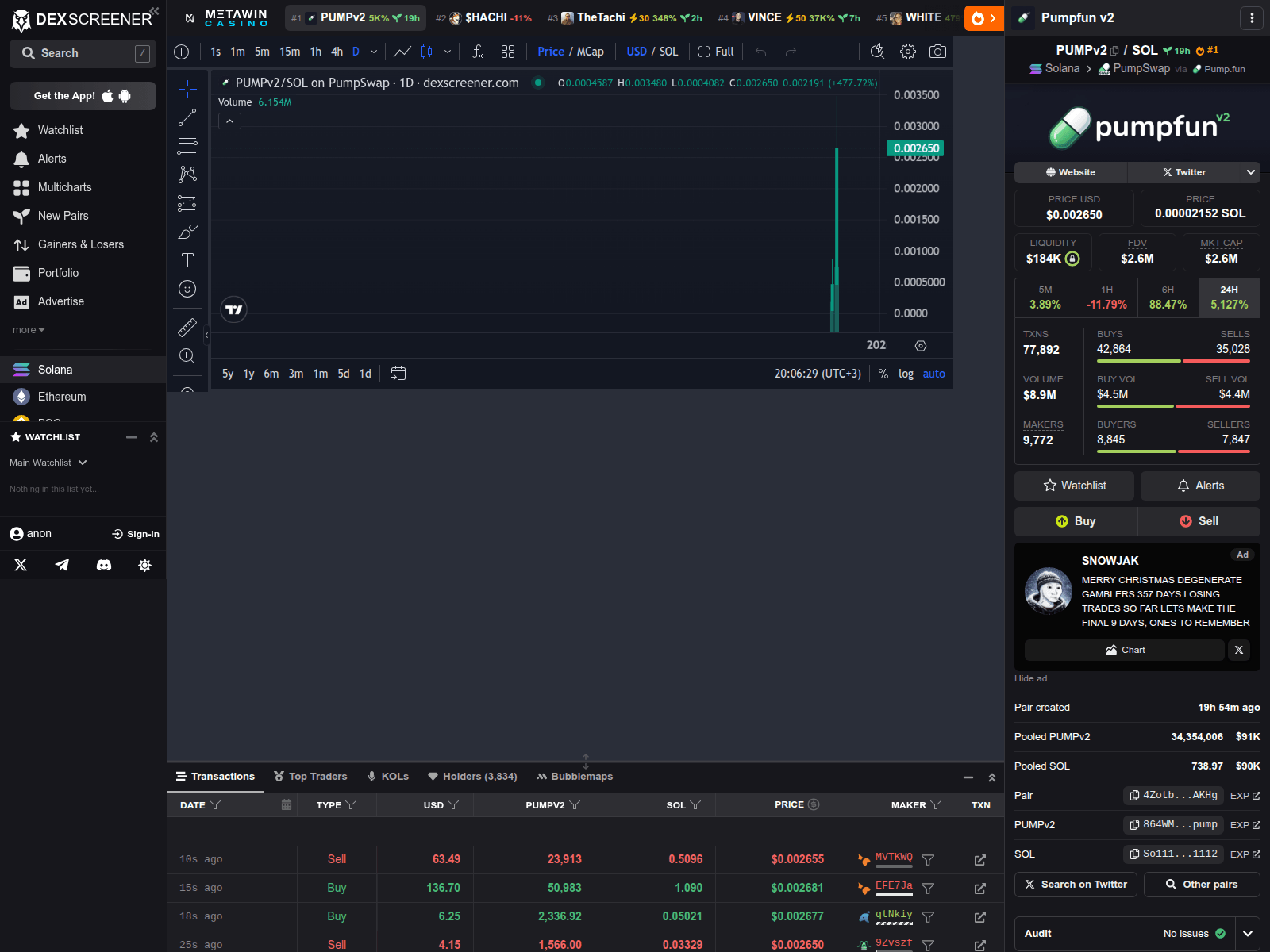The image size is (1270, 952).
Task: Open the indicators fx menu
Action: click(x=477, y=52)
